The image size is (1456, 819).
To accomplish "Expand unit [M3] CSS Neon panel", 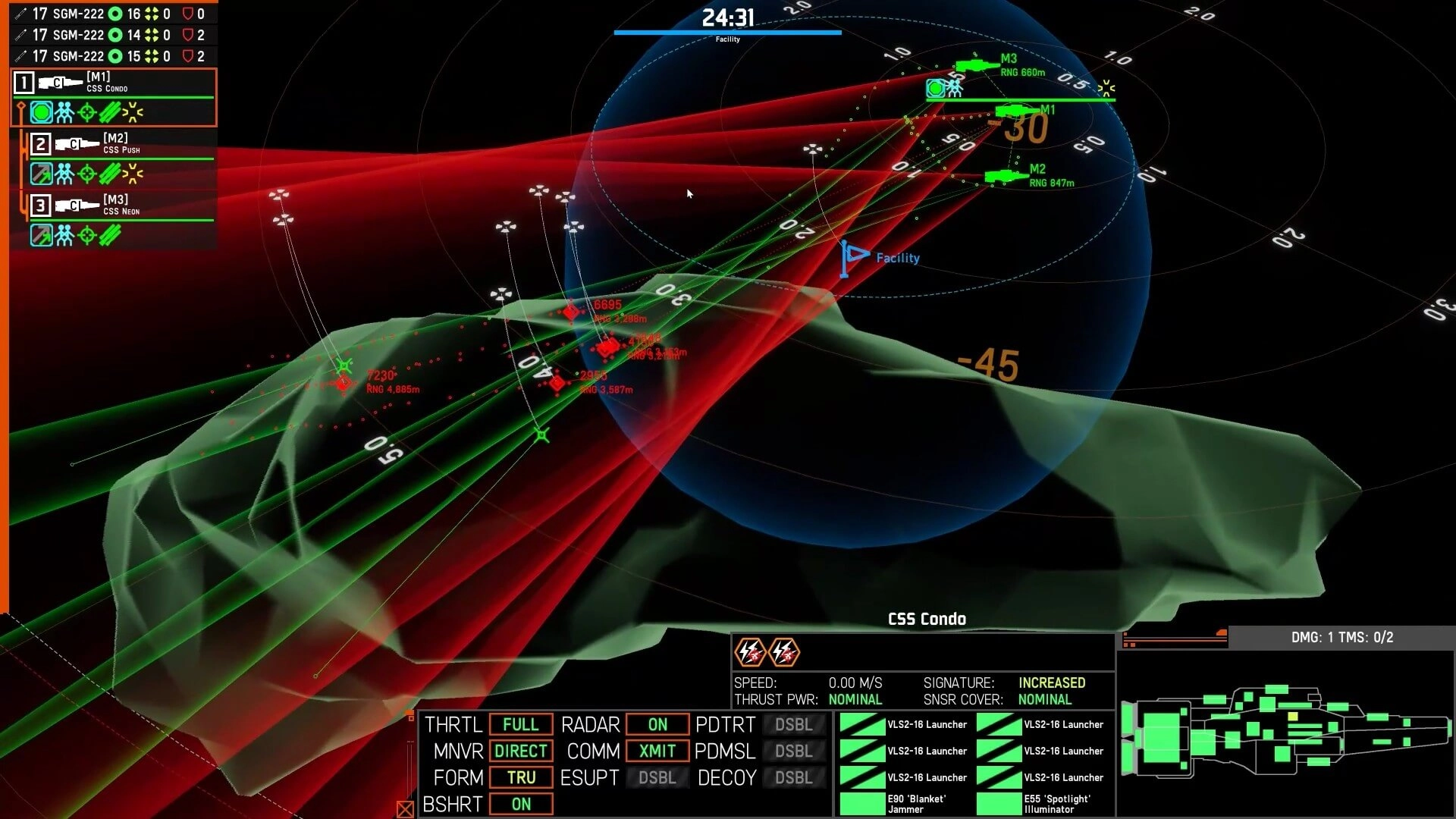I will click(x=113, y=205).
